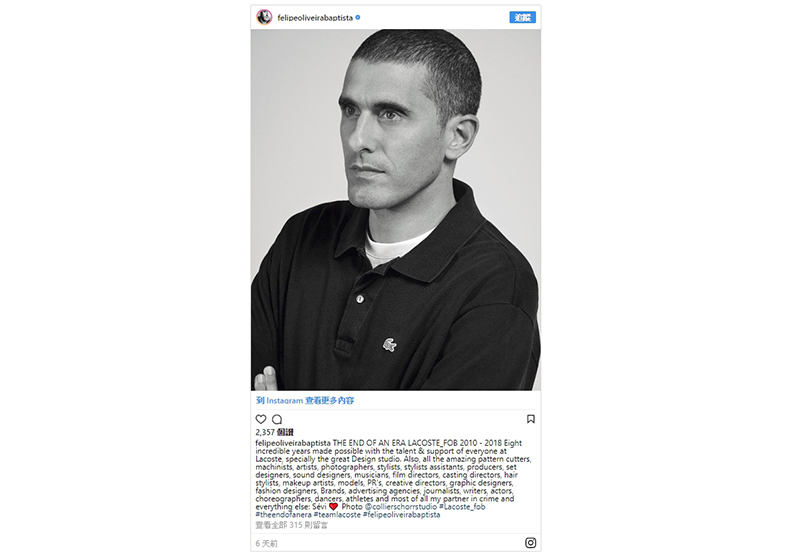Open the black and white portrait photo

point(395,210)
